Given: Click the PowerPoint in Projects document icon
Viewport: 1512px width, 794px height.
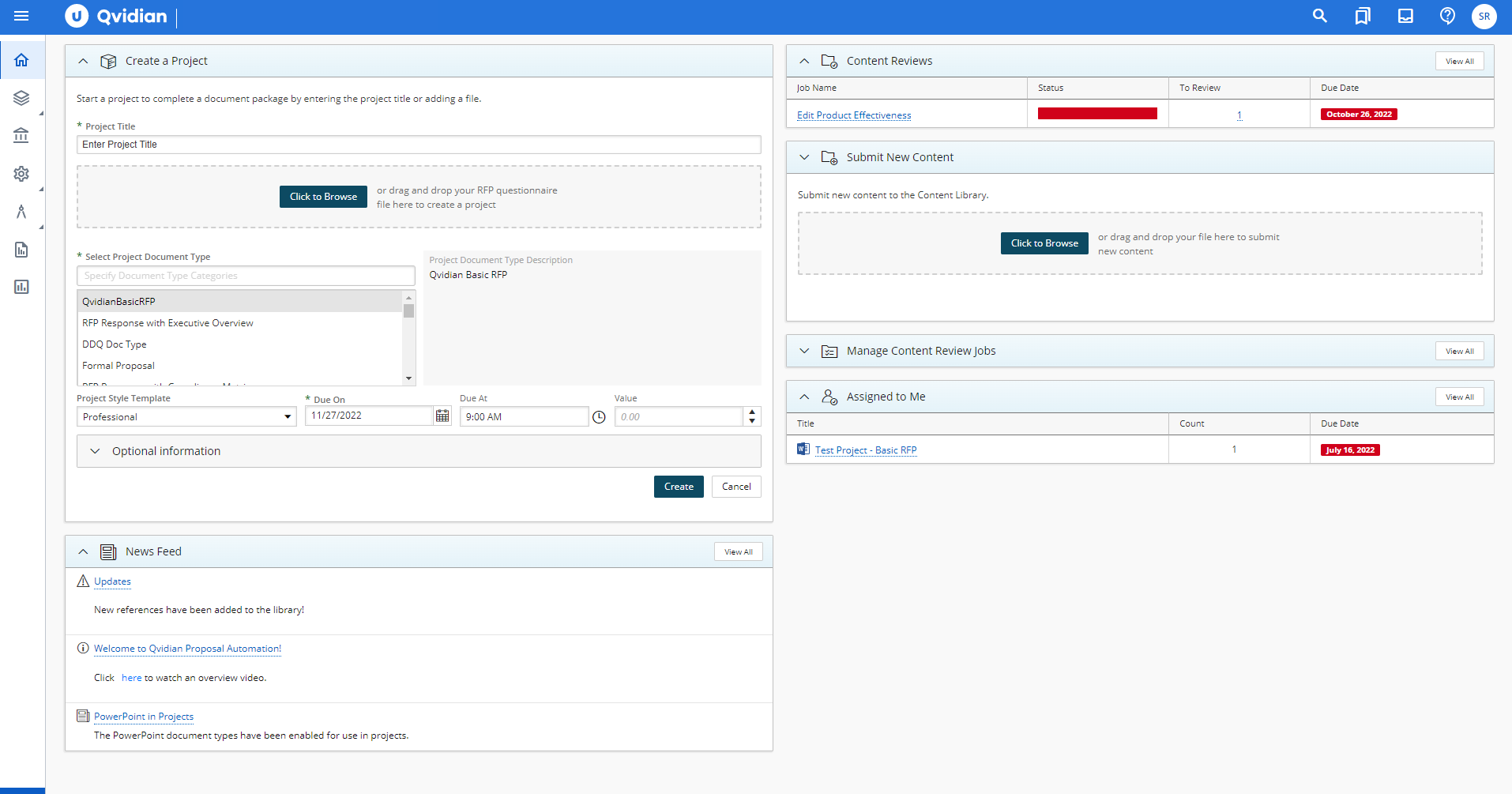Looking at the screenshot, I should point(83,716).
